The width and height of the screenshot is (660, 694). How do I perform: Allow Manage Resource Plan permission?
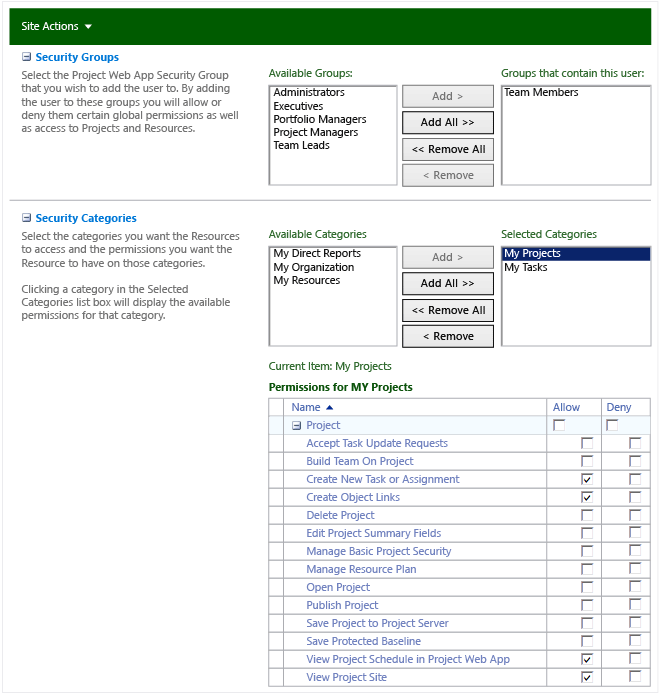click(x=587, y=569)
